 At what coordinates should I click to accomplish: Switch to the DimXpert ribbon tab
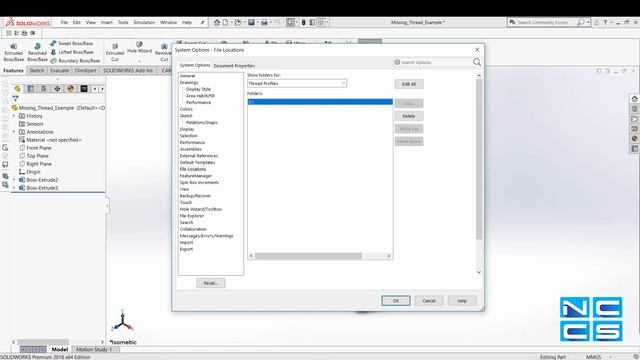pos(85,70)
